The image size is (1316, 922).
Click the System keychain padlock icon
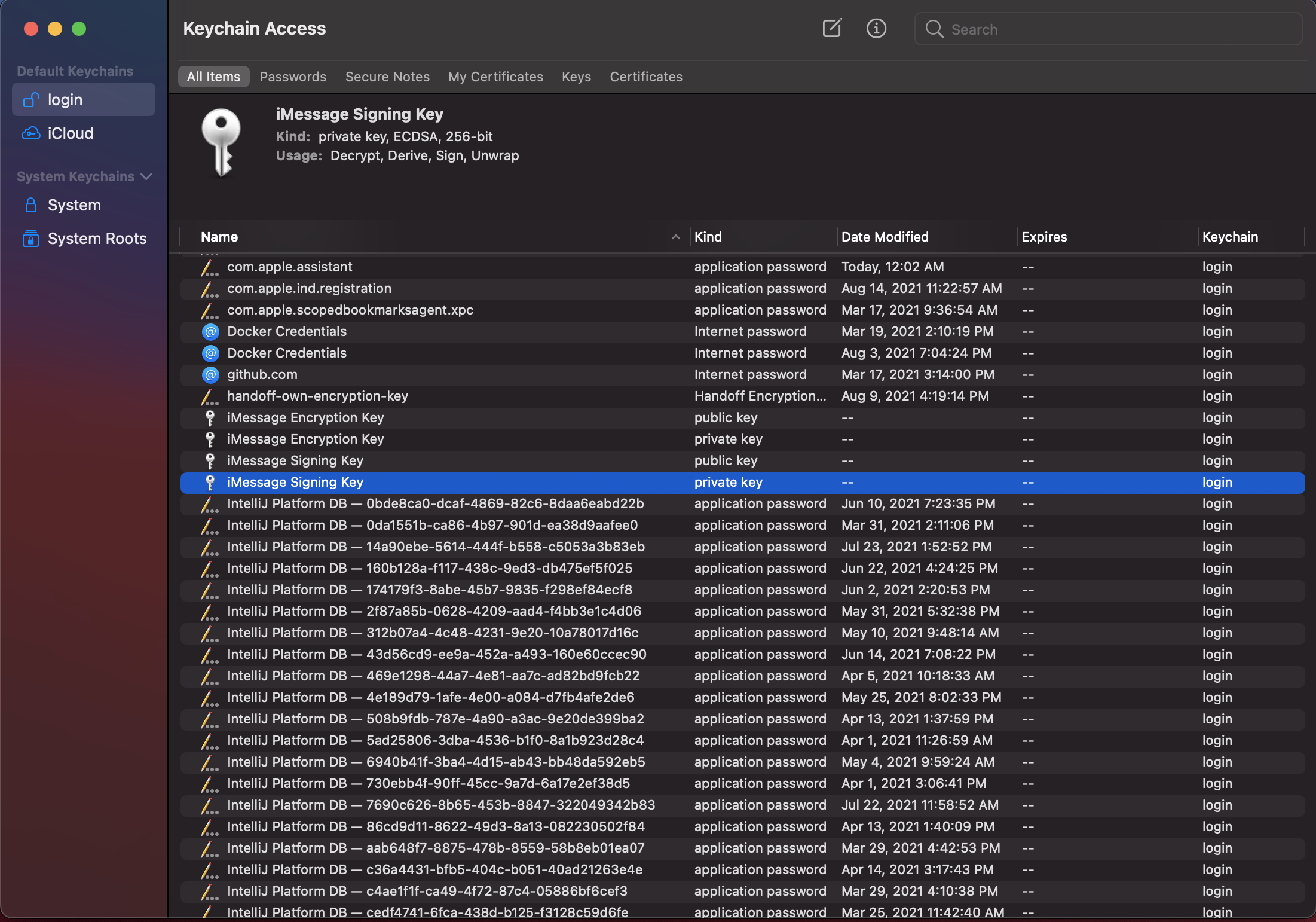(31, 205)
